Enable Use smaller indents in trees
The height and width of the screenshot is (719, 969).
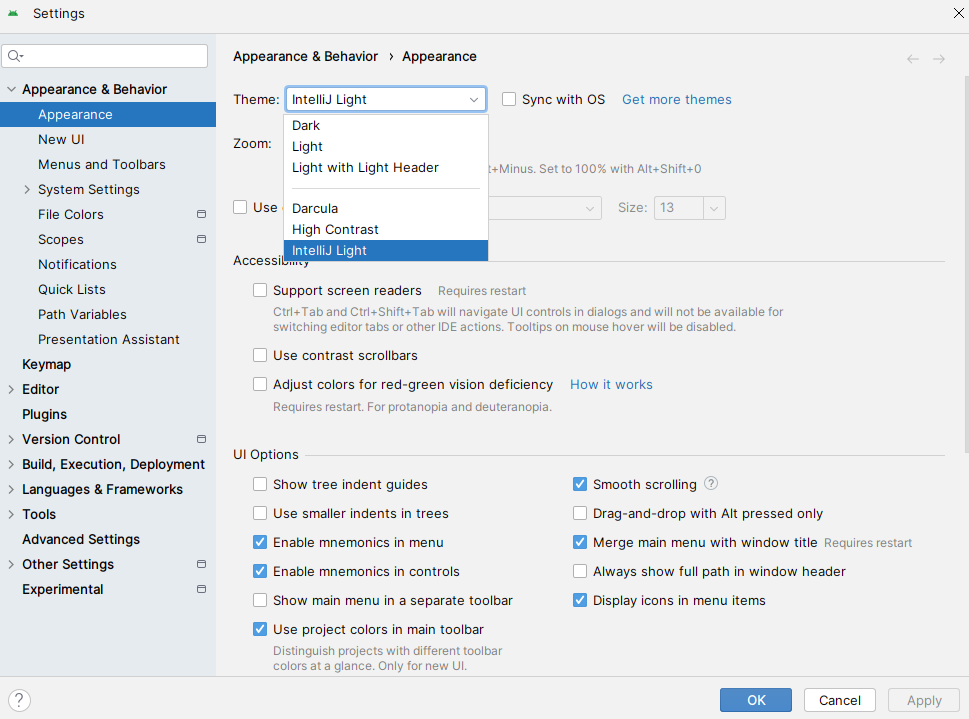click(260, 513)
